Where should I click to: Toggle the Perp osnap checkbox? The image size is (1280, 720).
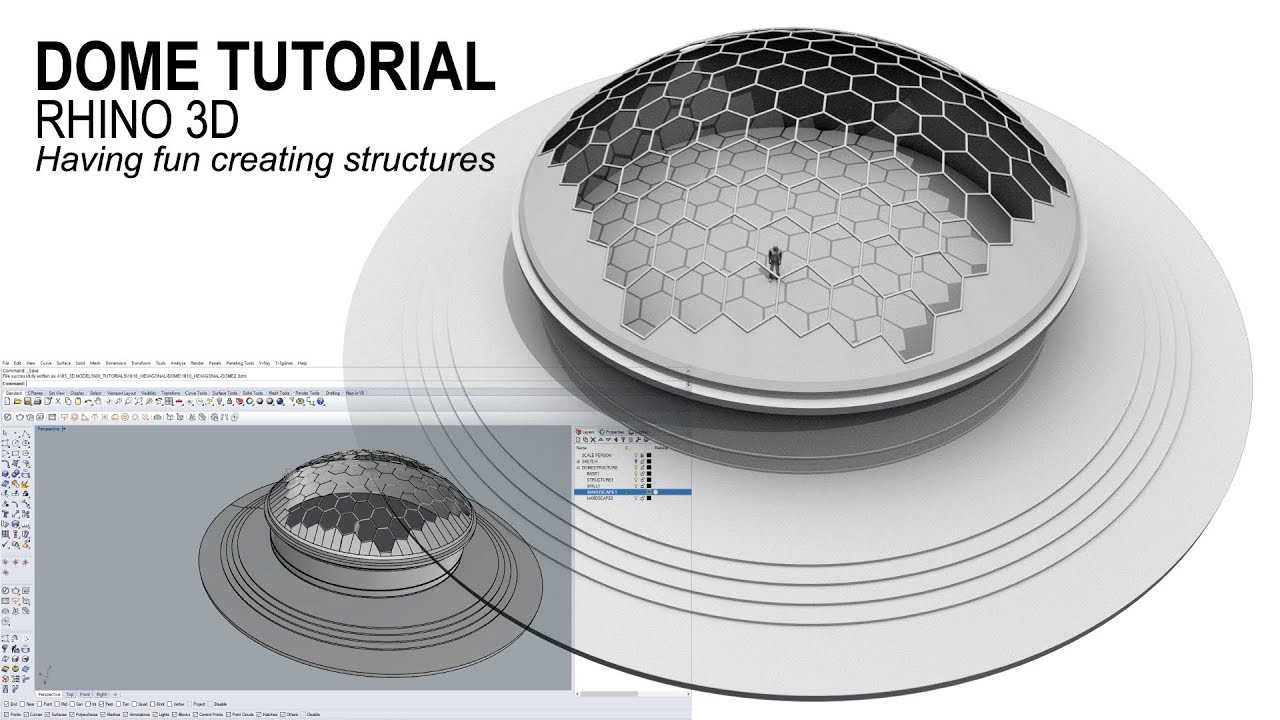[101, 704]
